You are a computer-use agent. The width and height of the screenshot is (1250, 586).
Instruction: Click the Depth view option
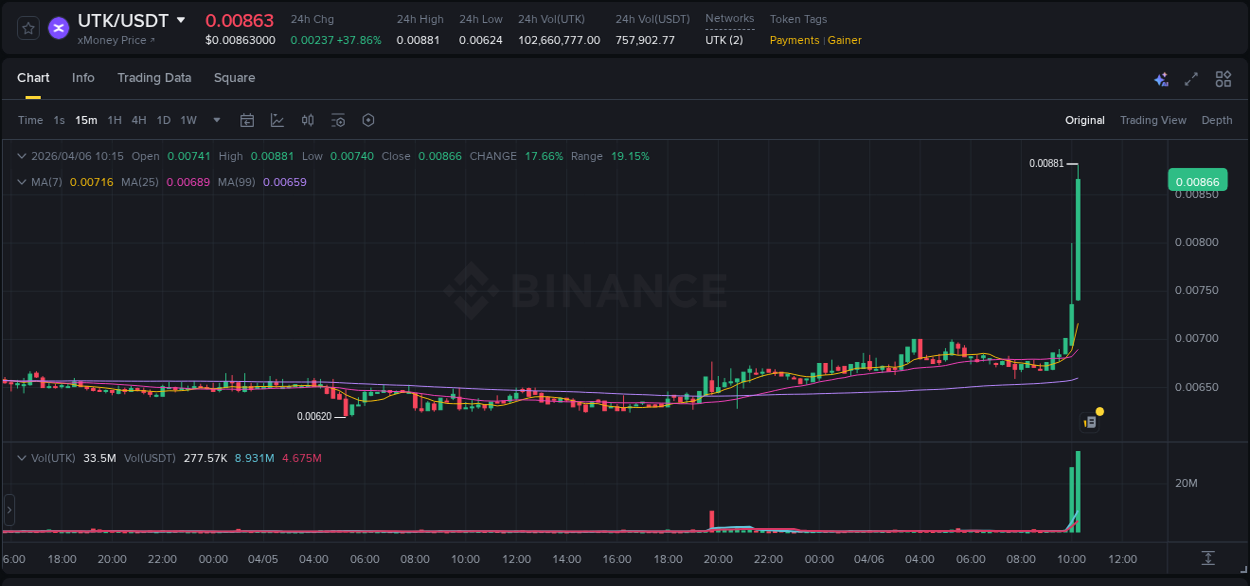(x=1217, y=120)
